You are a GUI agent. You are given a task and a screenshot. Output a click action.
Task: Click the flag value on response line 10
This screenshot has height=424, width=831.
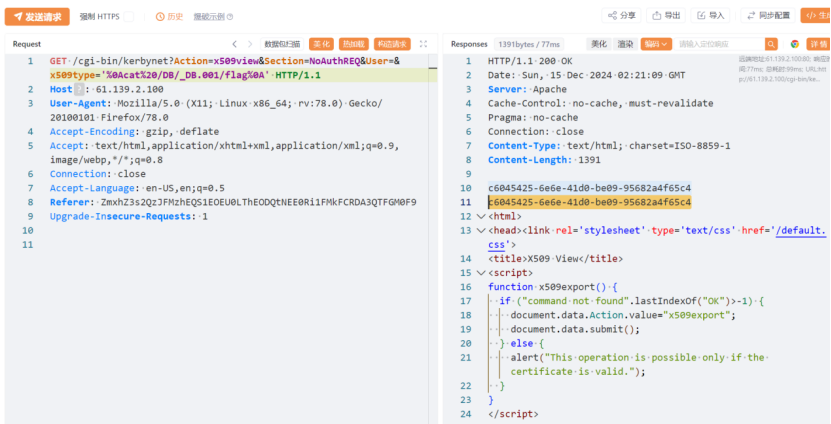[589, 188]
